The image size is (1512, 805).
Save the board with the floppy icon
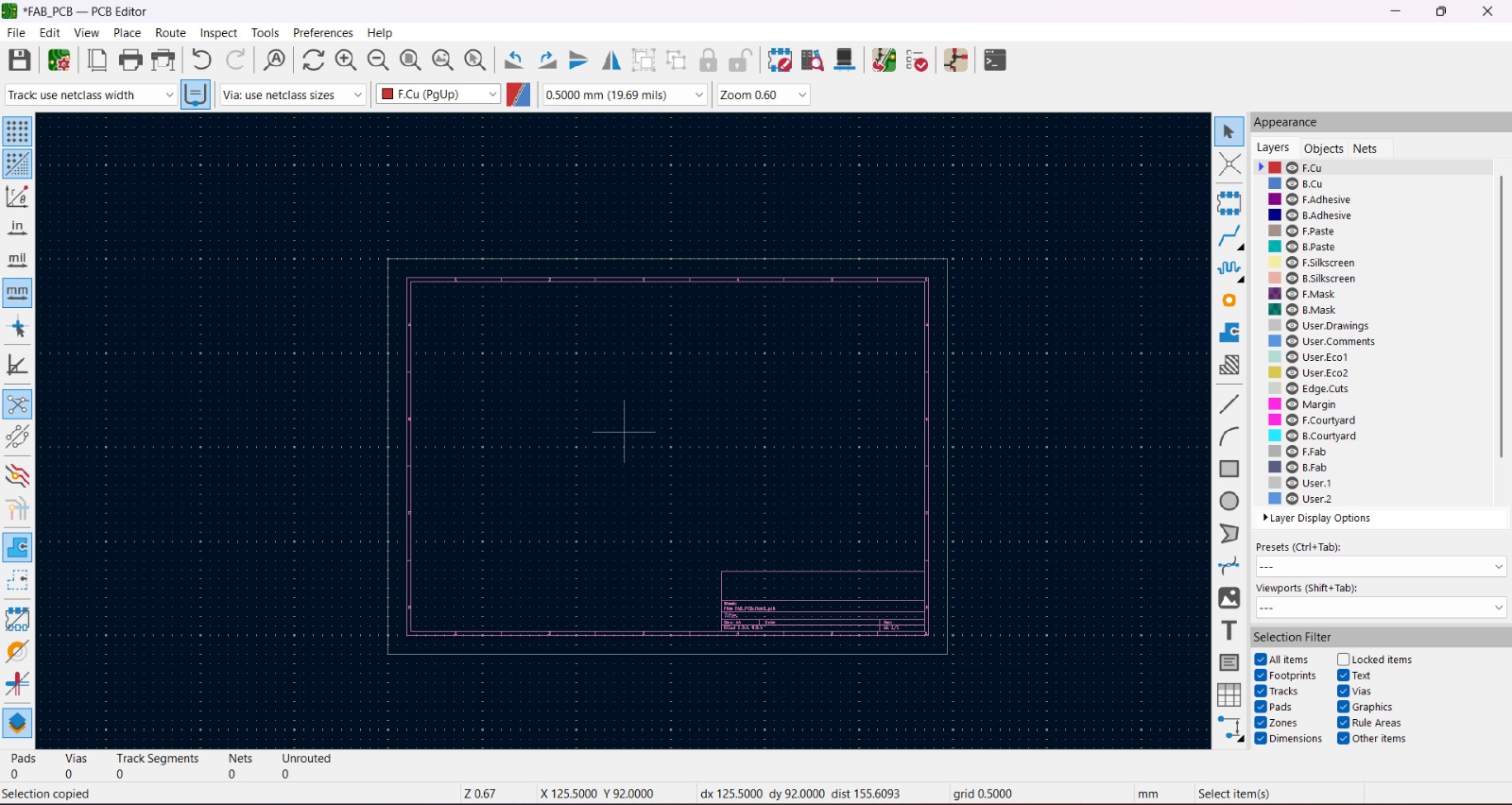(20, 60)
